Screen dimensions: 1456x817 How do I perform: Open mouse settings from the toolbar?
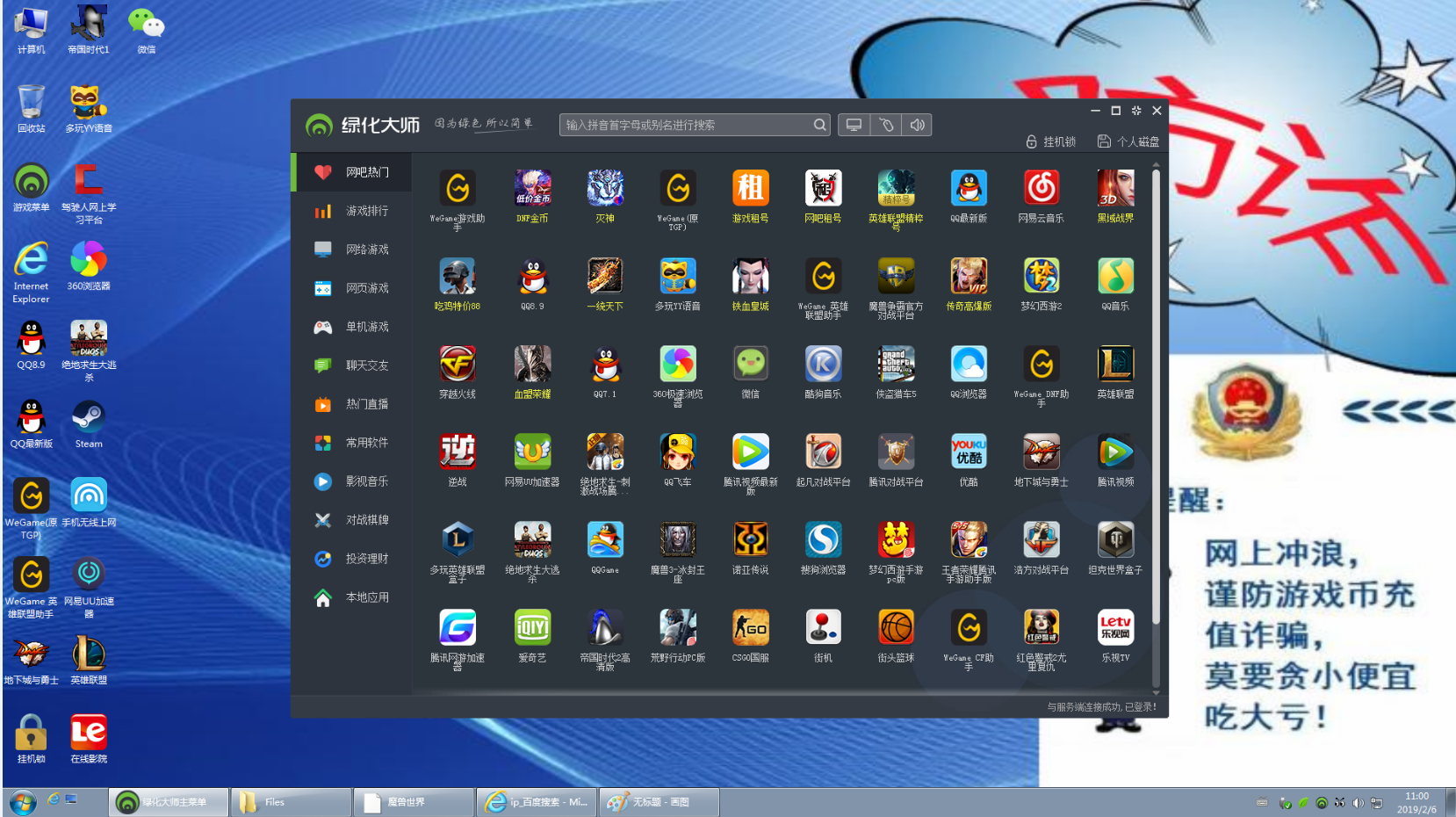[885, 125]
